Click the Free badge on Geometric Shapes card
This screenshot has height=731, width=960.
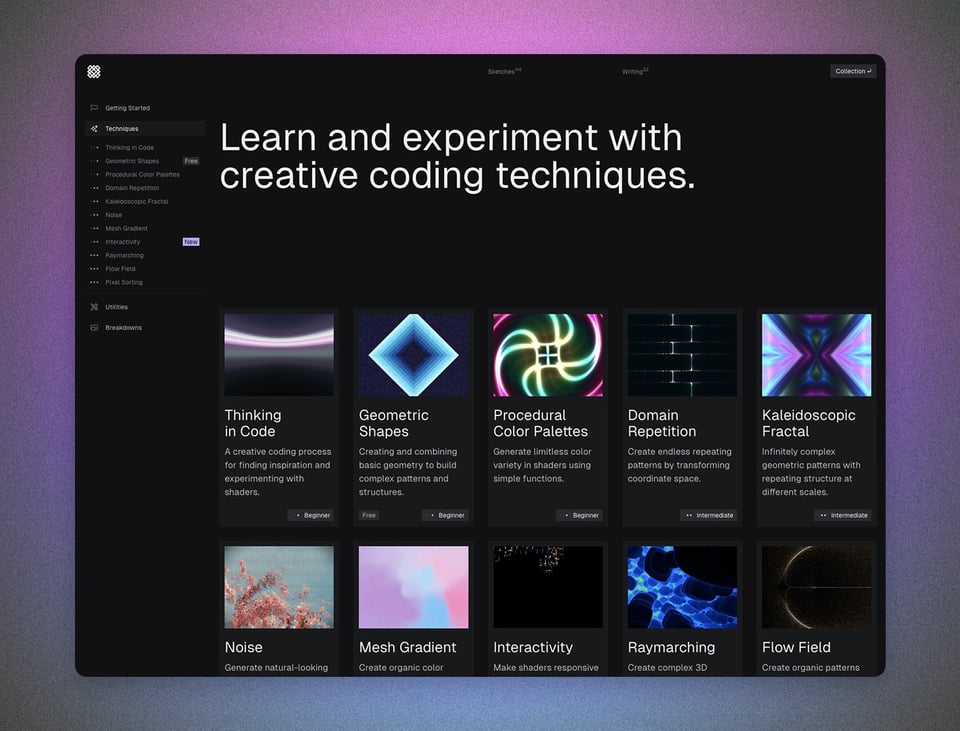[x=369, y=516]
